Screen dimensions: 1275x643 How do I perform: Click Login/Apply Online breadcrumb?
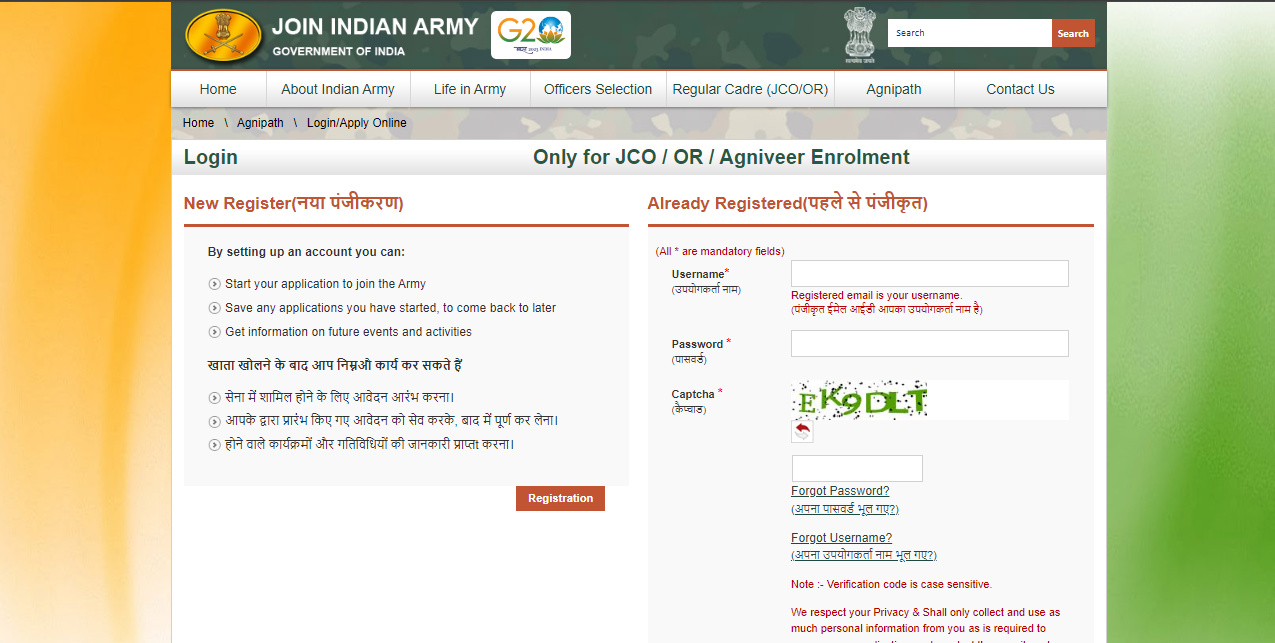(x=357, y=123)
